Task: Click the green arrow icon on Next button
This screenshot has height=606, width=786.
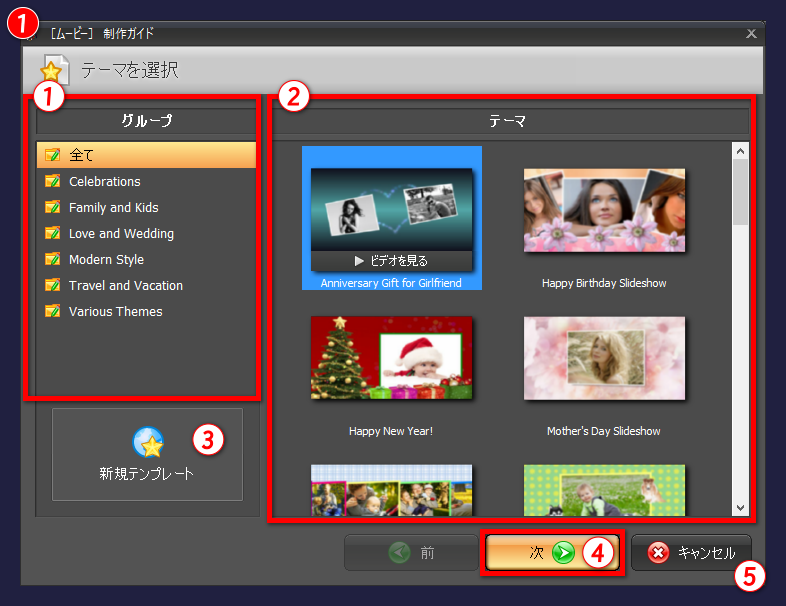Action: (563, 553)
